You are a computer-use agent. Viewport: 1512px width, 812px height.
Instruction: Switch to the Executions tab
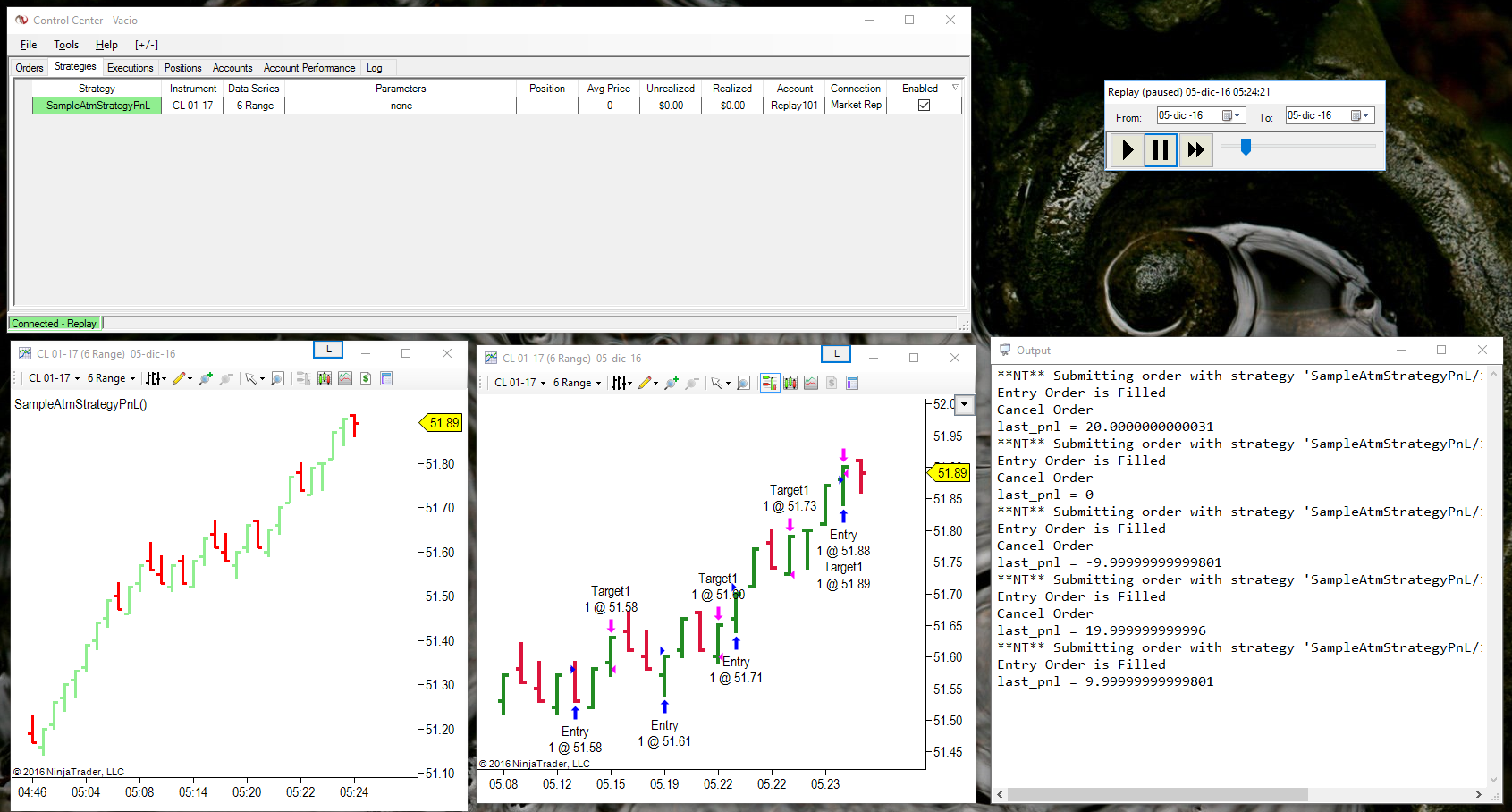[x=131, y=68]
